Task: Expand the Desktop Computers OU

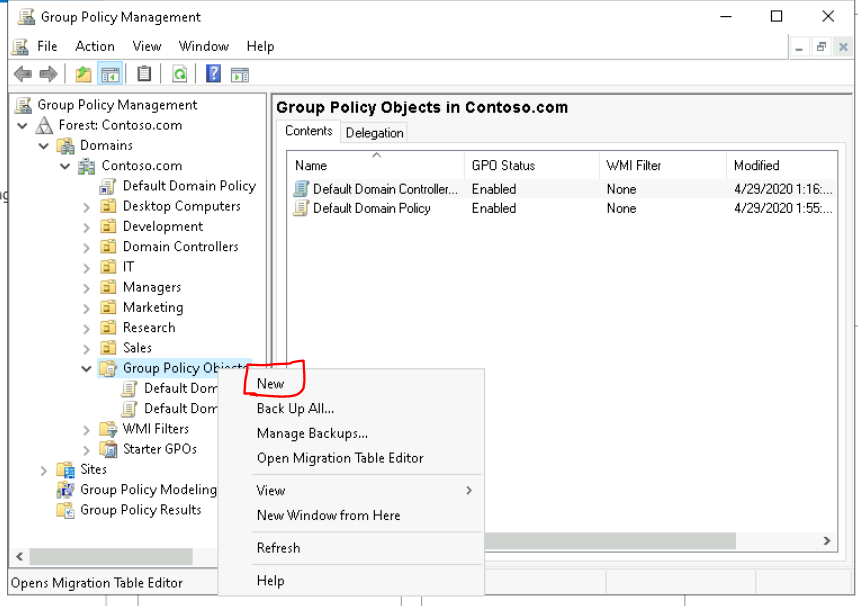Action: pos(86,207)
